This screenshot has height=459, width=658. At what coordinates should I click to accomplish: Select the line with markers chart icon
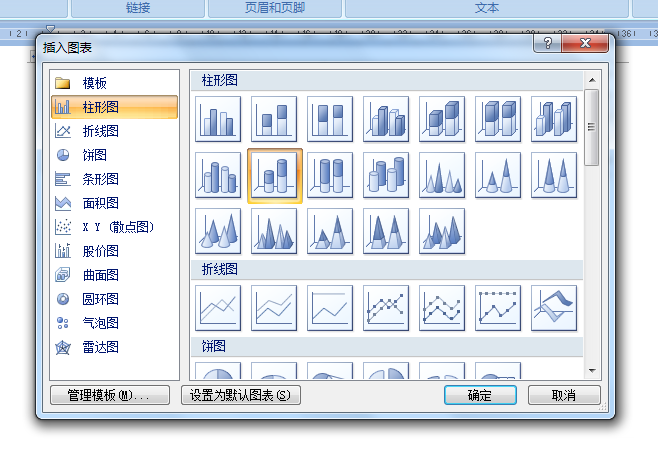pyautogui.click(x=386, y=308)
